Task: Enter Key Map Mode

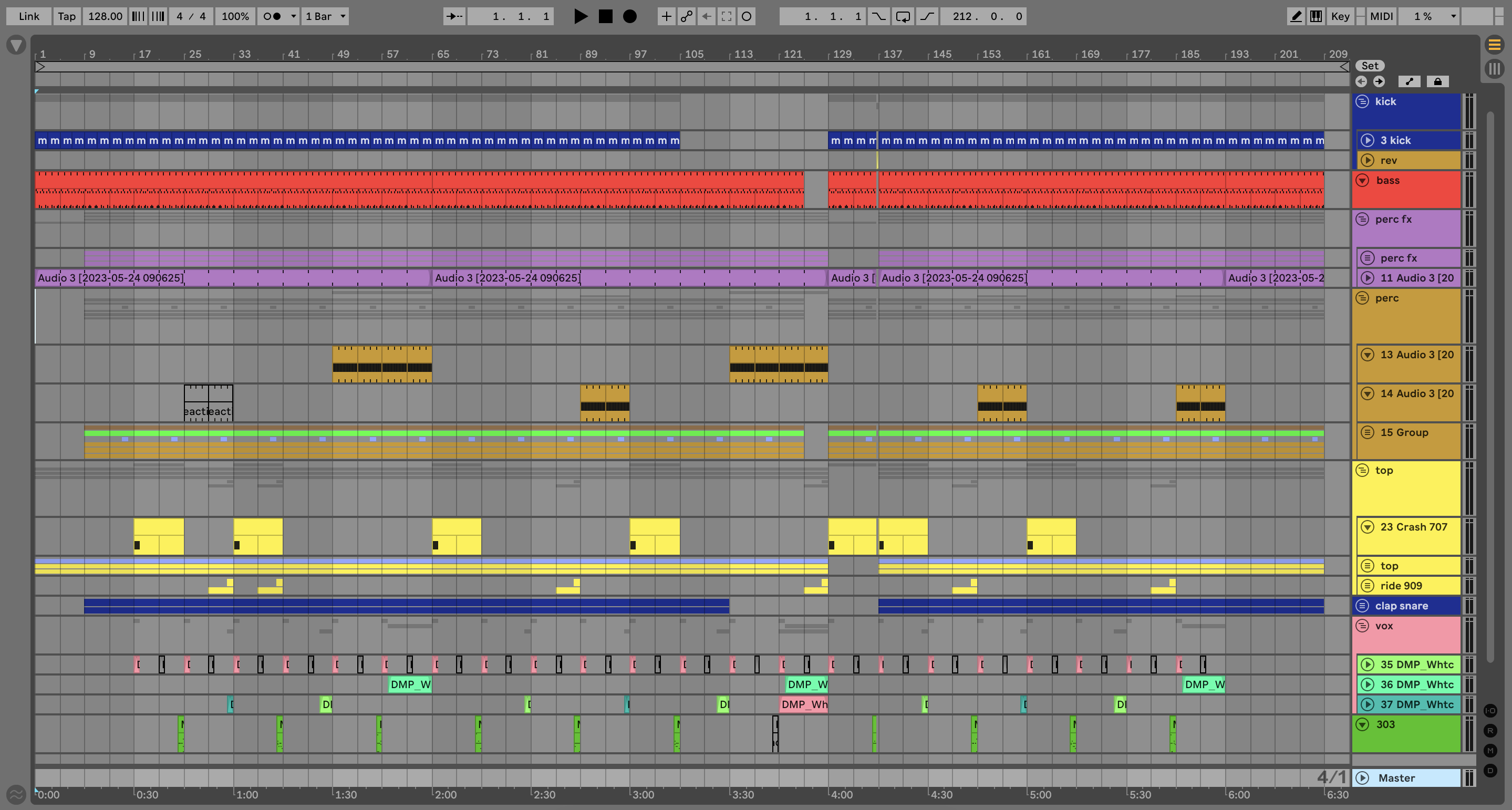Action: coord(1340,16)
